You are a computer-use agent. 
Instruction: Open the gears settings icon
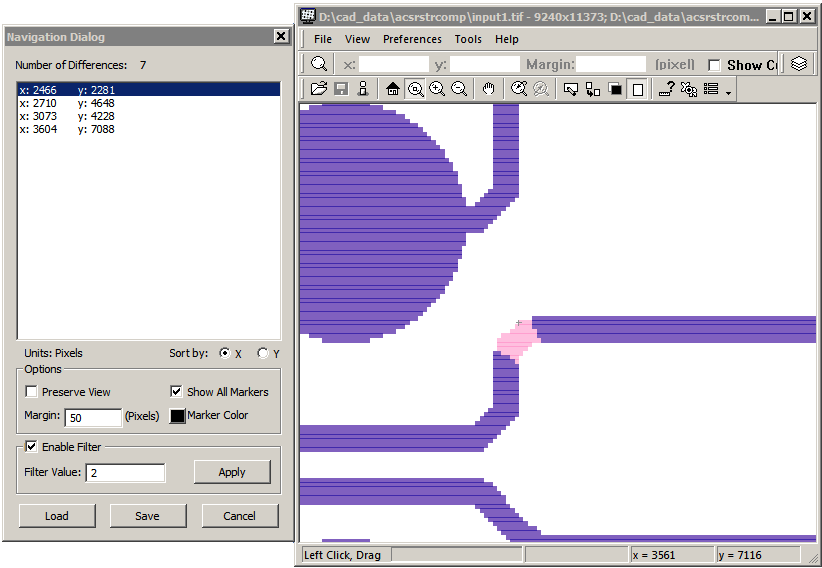click(x=689, y=89)
